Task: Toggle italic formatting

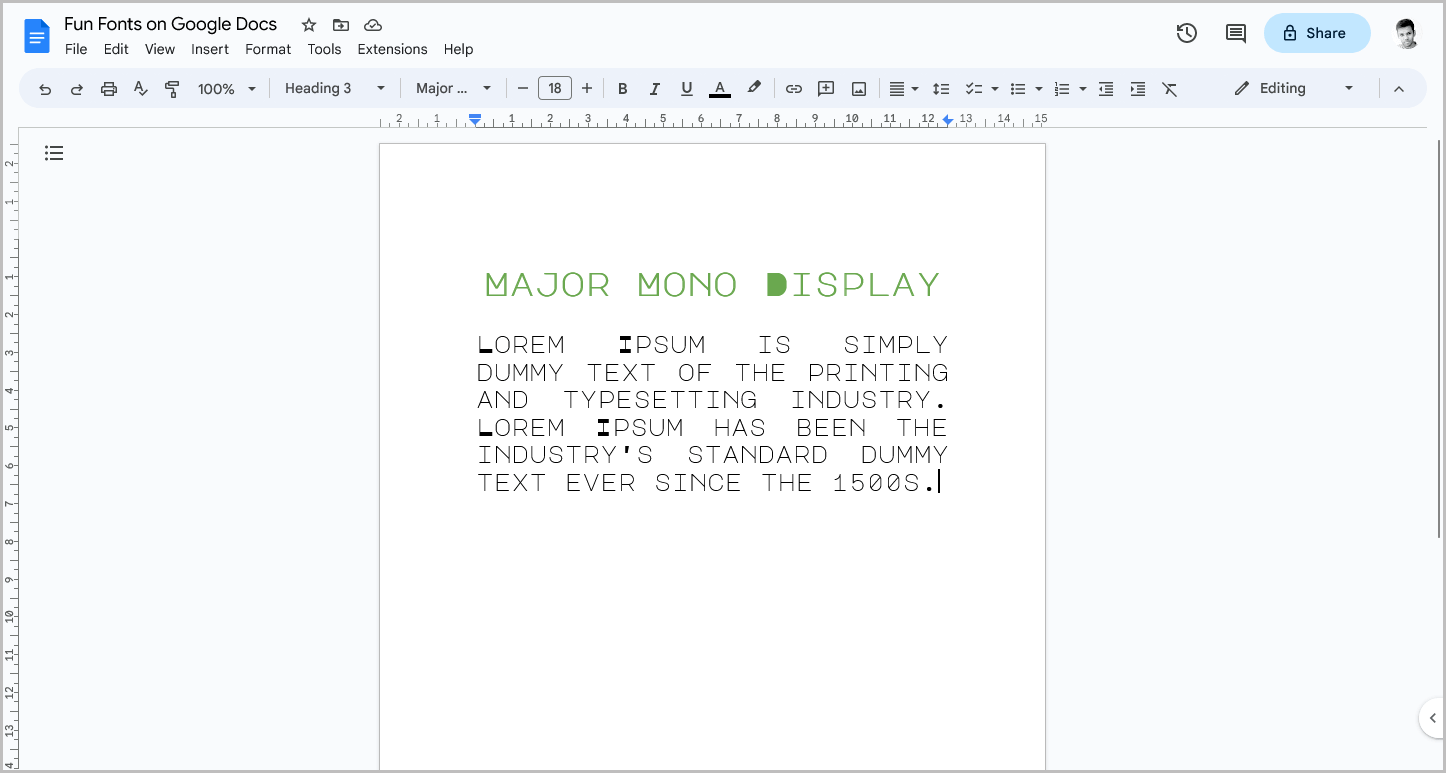Action: (x=654, y=88)
